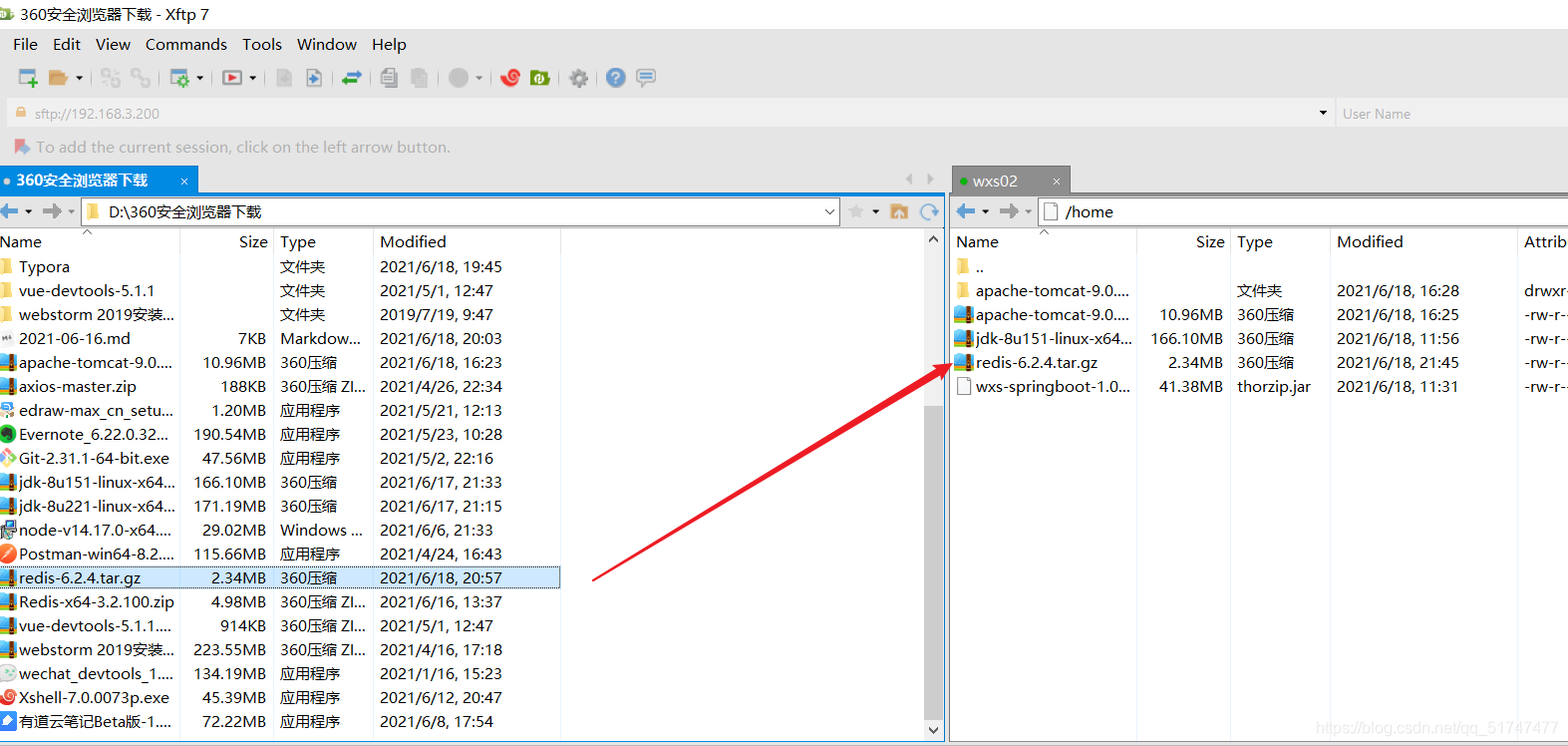This screenshot has height=746, width=1568.
Task: Click the grayed transfer left icon
Action: tap(284, 78)
